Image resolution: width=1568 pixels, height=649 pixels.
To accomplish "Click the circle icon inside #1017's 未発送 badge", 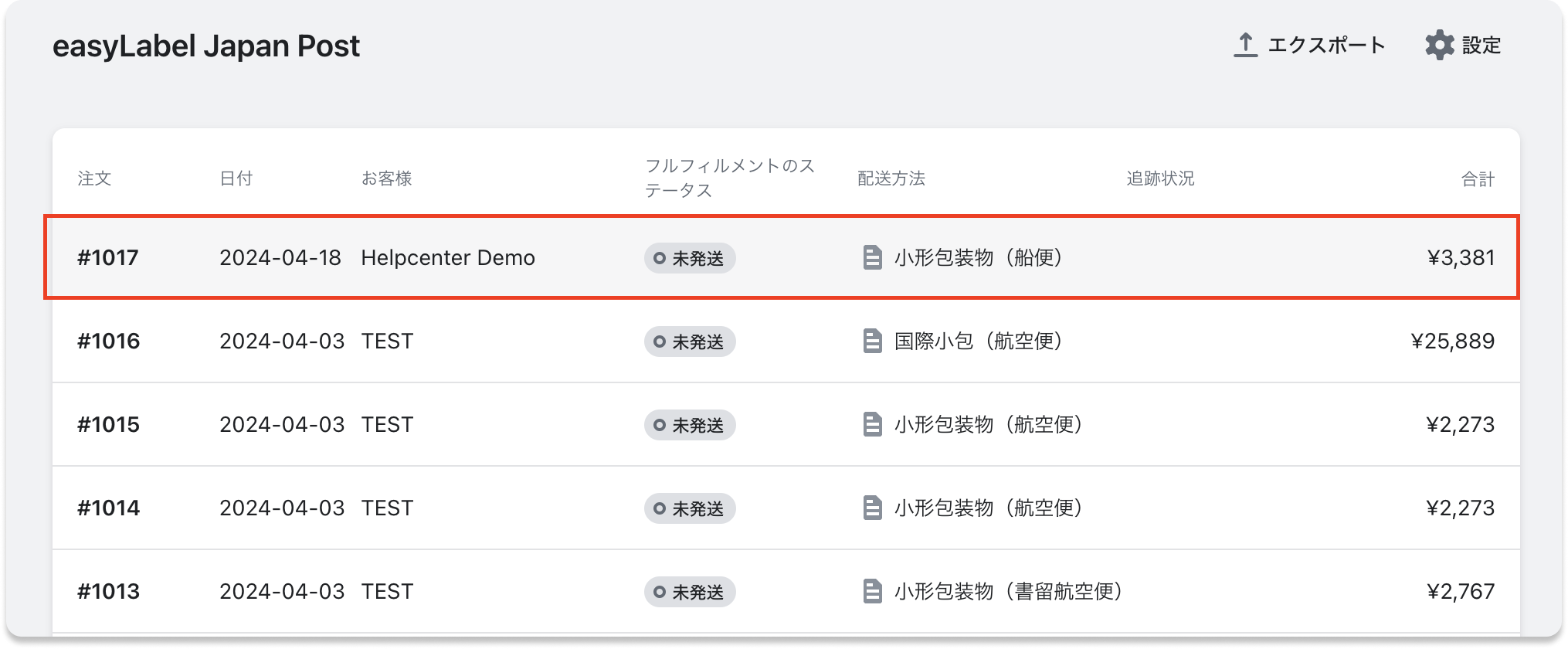I will 660,259.
